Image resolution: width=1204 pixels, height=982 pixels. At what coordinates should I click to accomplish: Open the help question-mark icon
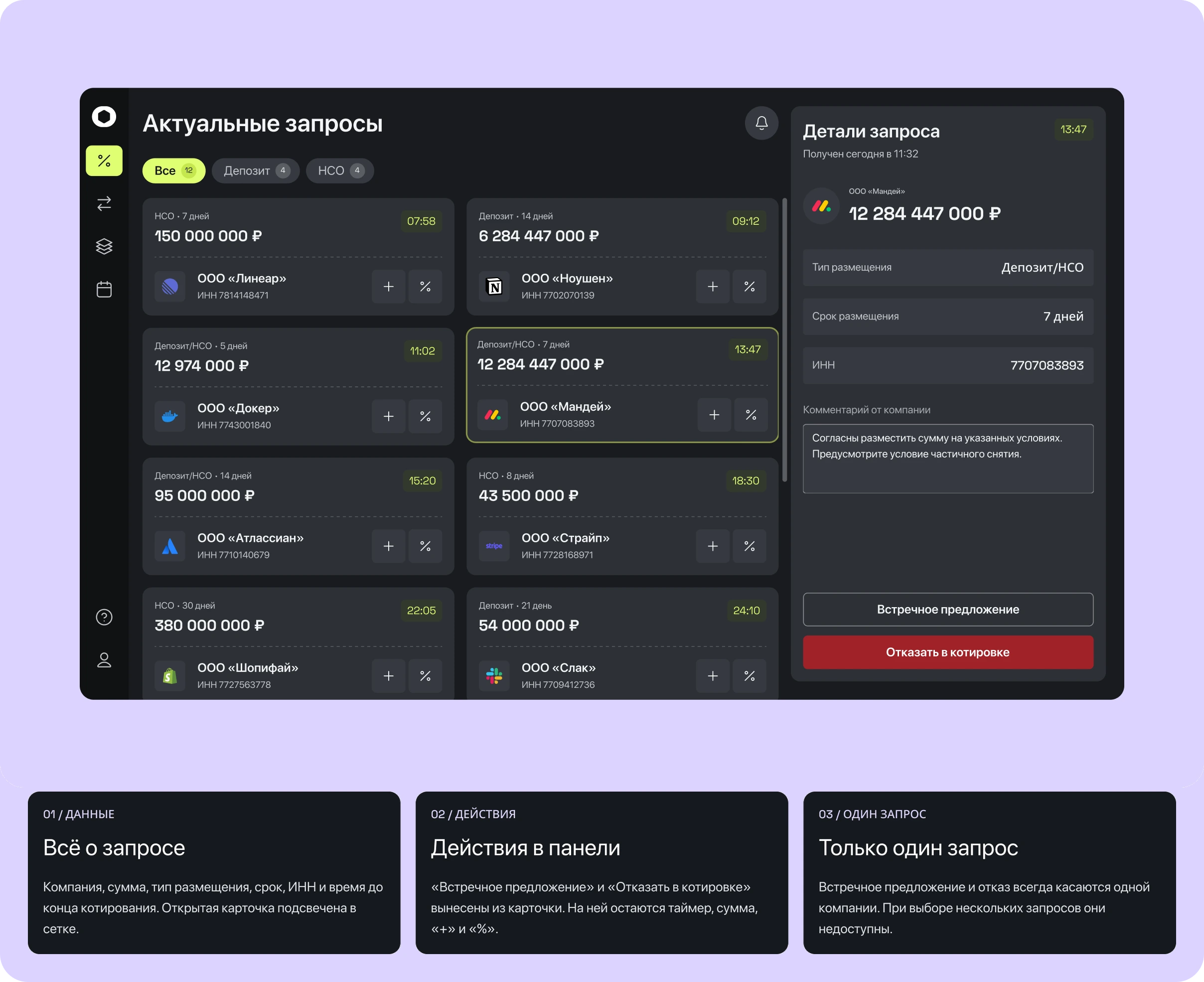pos(104,617)
